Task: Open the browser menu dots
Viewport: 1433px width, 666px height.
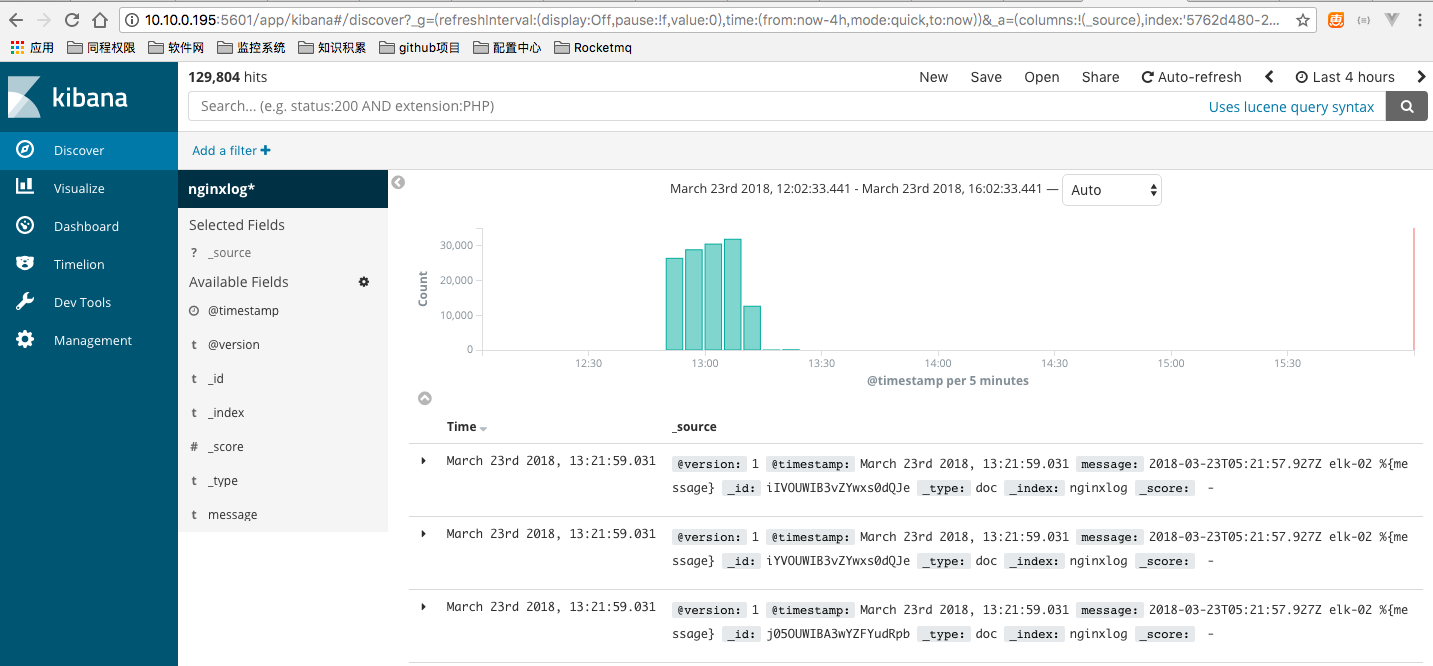Action: point(1420,20)
